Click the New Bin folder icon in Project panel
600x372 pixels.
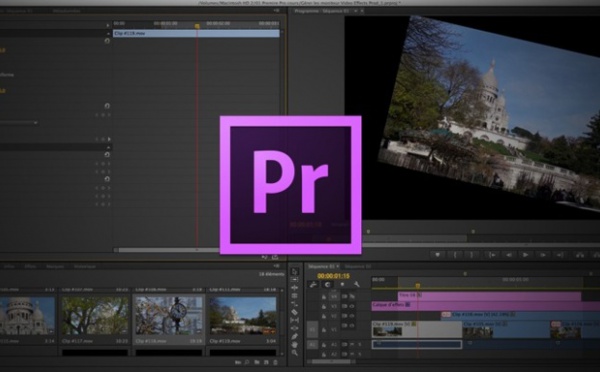257,362
